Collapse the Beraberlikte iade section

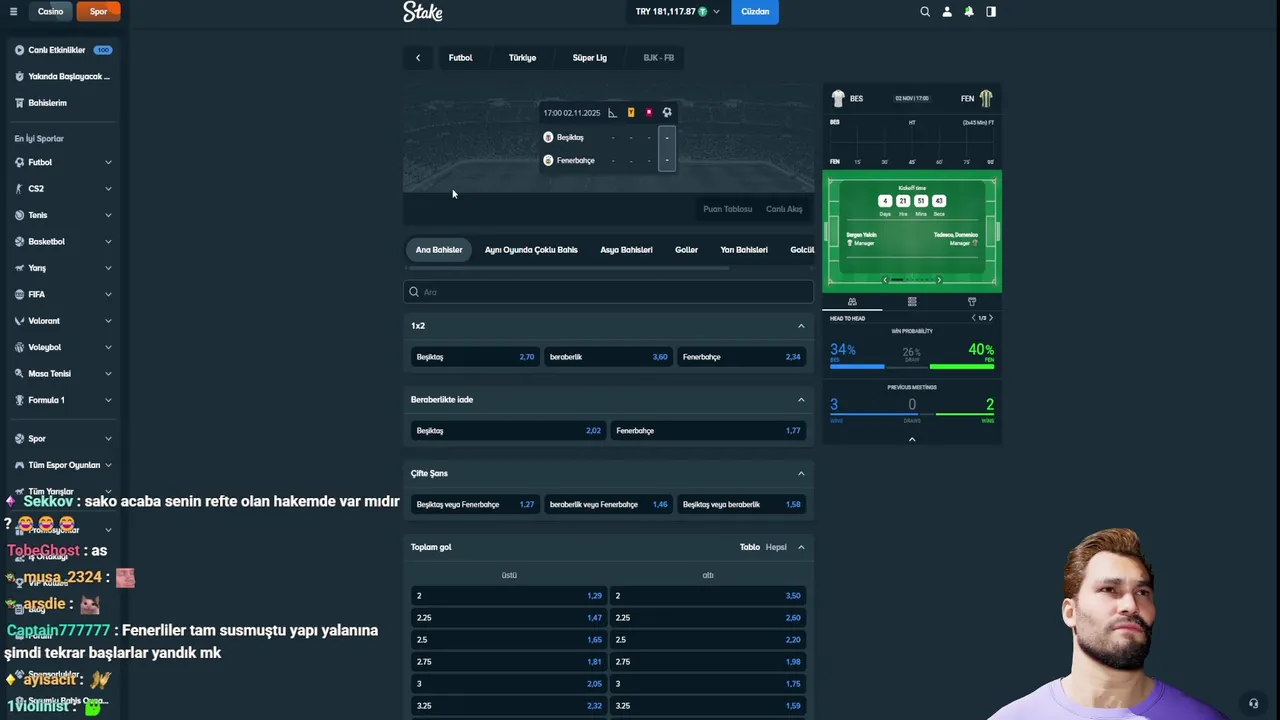801,400
